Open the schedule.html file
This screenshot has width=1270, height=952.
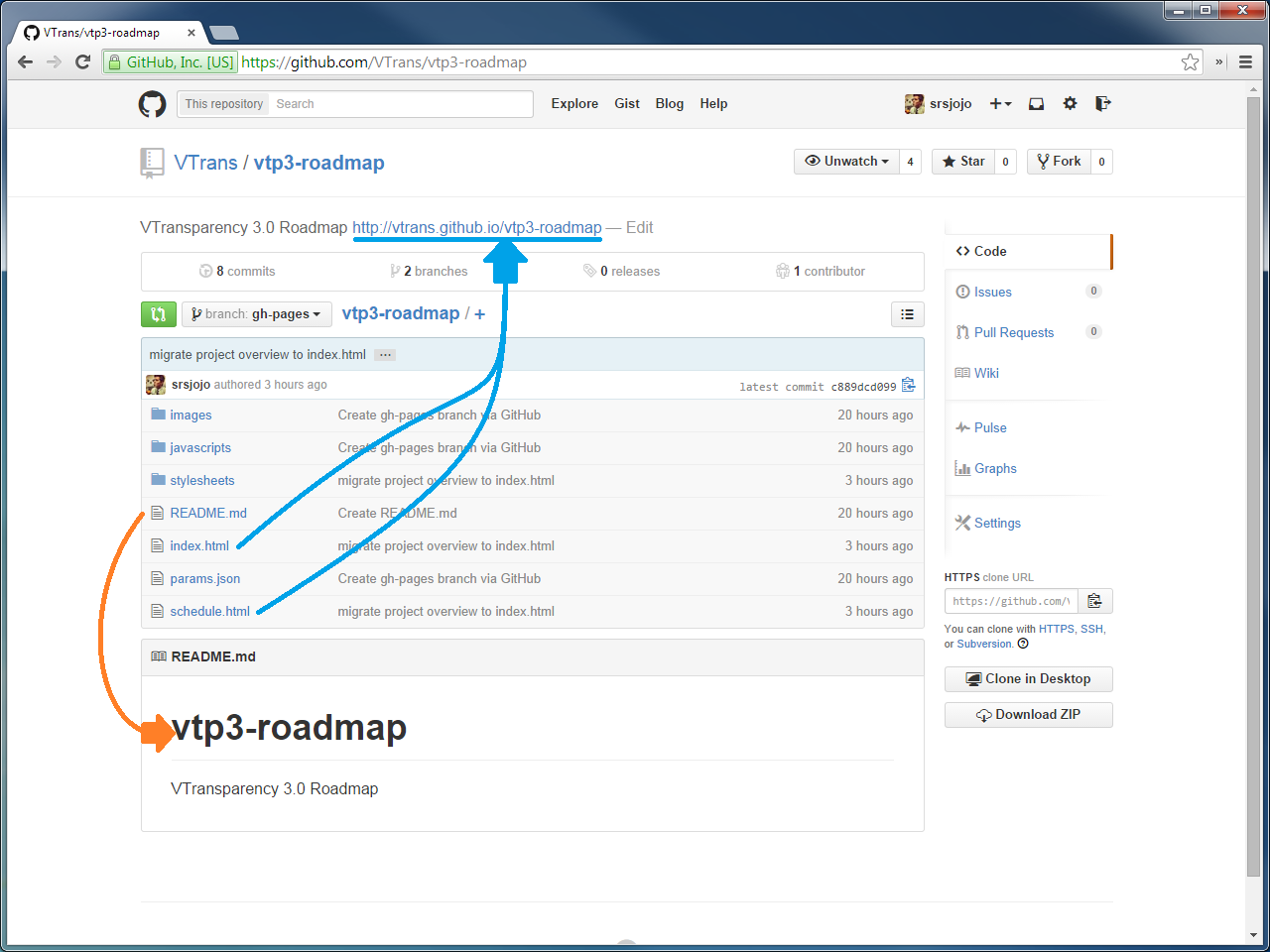point(210,612)
